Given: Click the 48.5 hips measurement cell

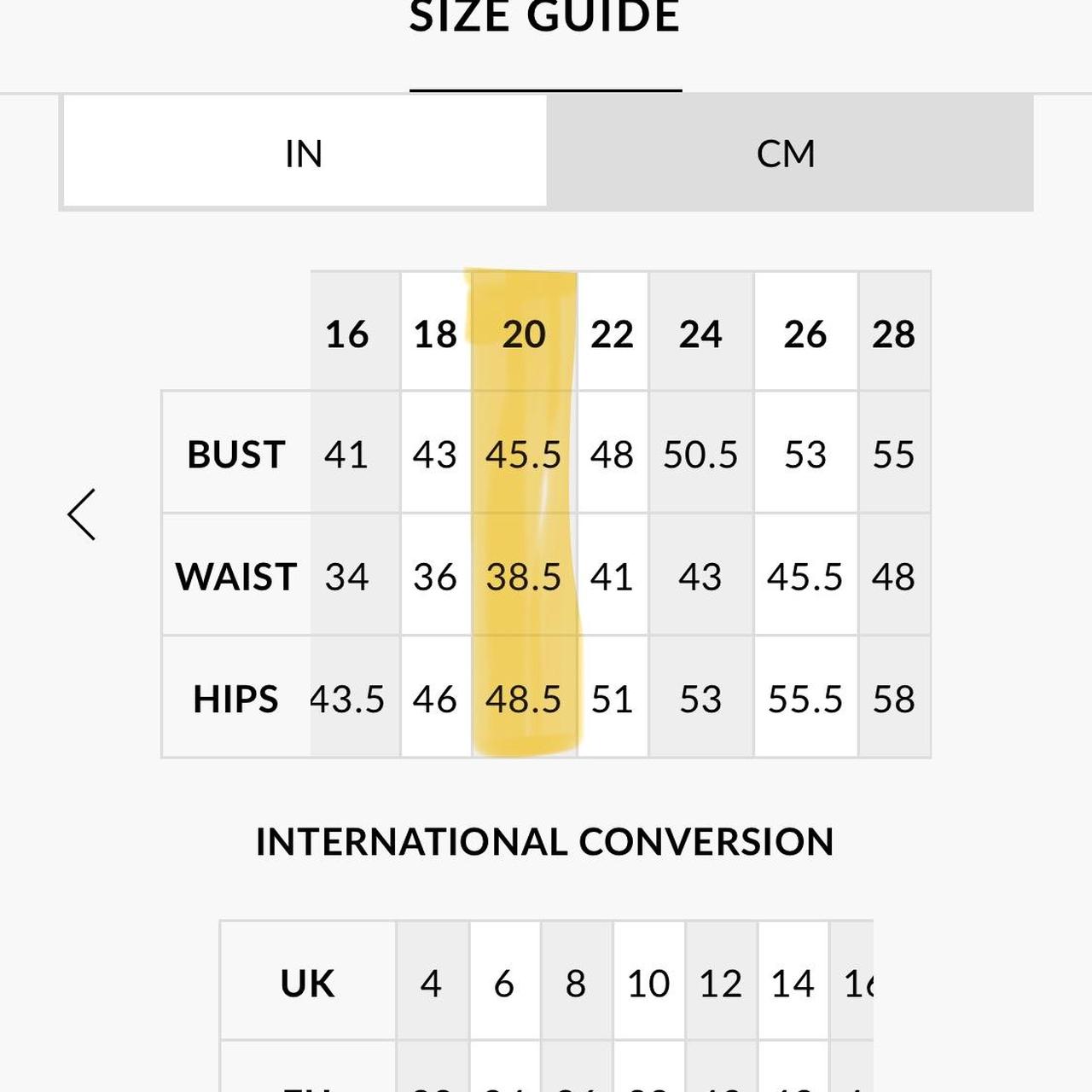Looking at the screenshot, I should (524, 699).
